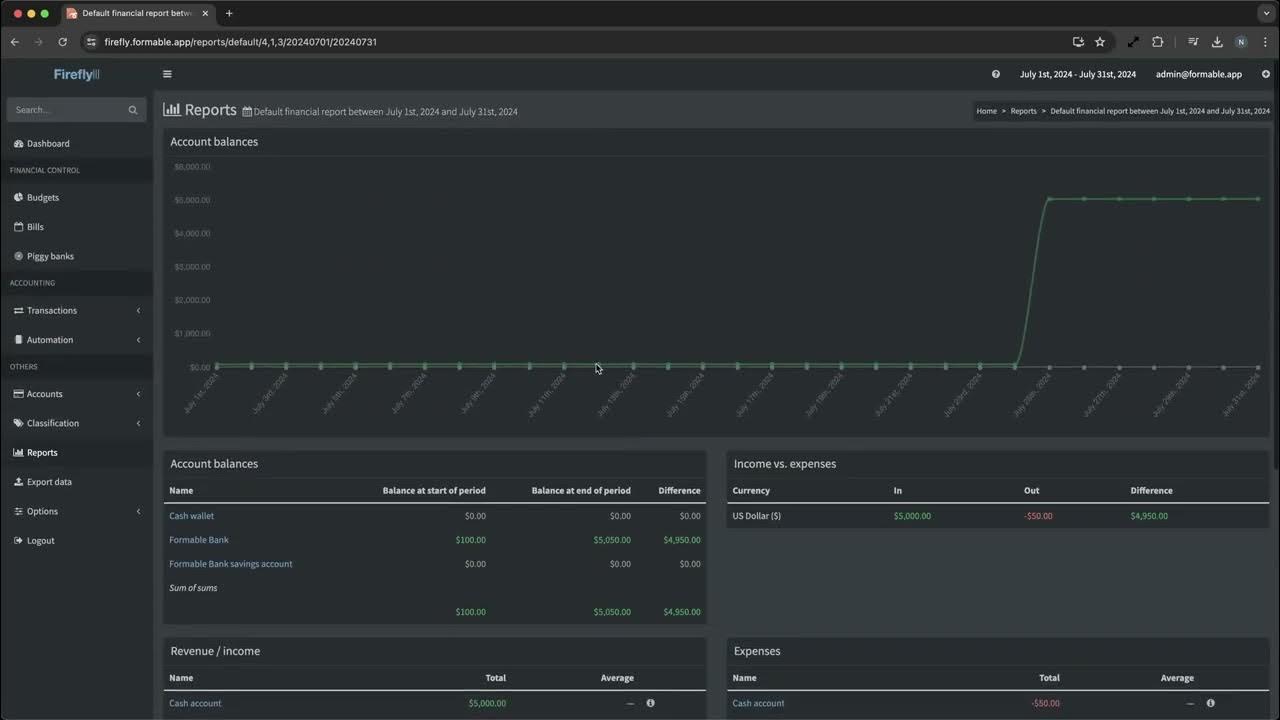Open the Formable Bank account link
Screen dimensions: 1280x720
199,540
